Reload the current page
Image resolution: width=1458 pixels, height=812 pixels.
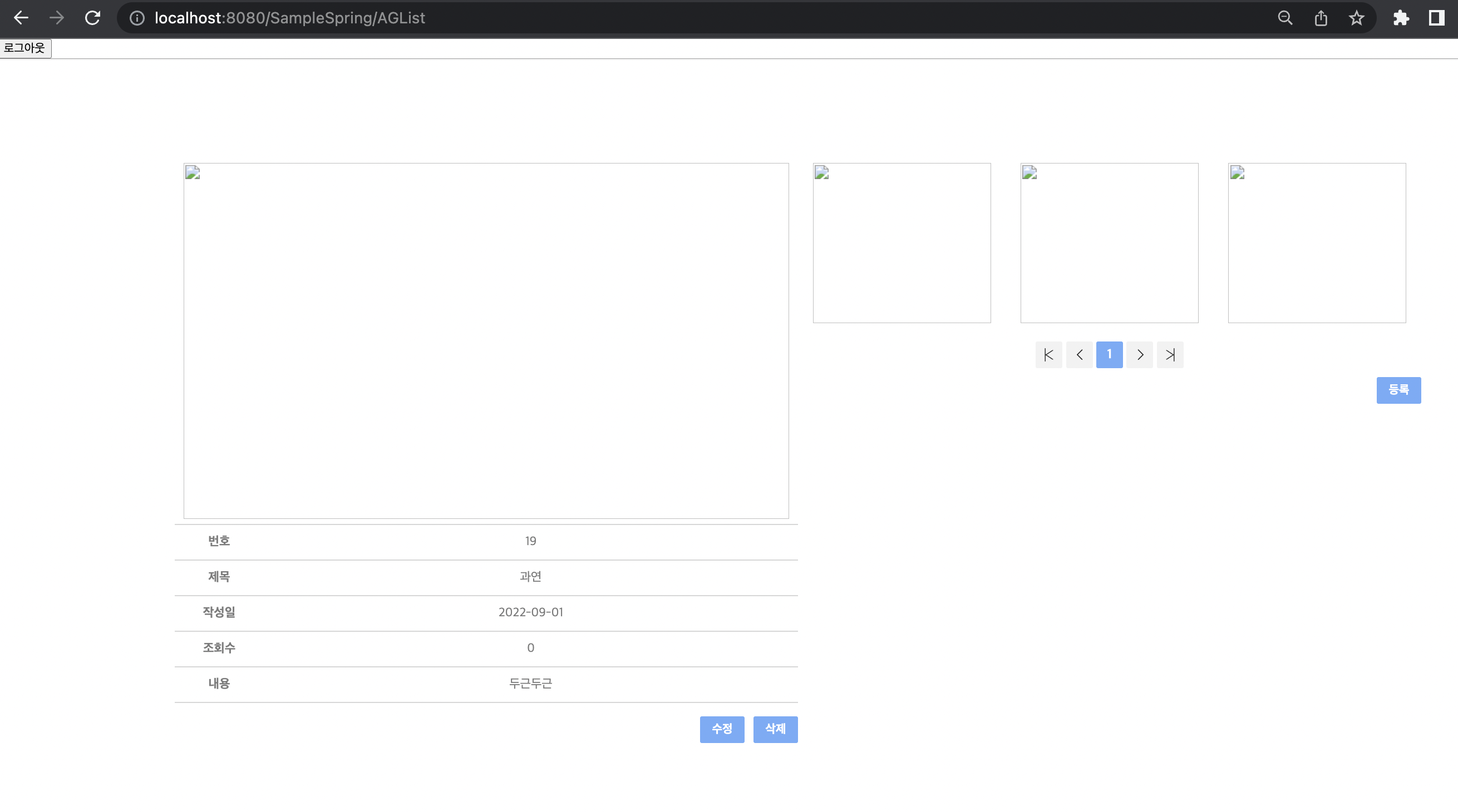(93, 18)
